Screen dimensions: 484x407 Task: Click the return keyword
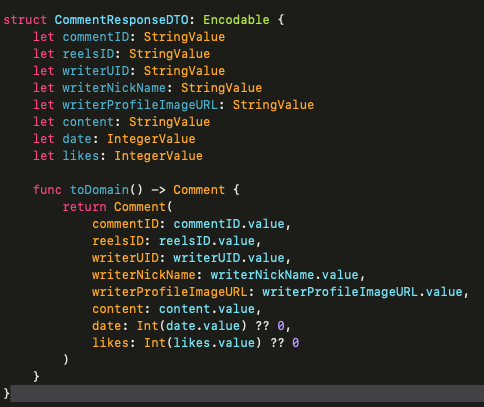tap(84, 207)
